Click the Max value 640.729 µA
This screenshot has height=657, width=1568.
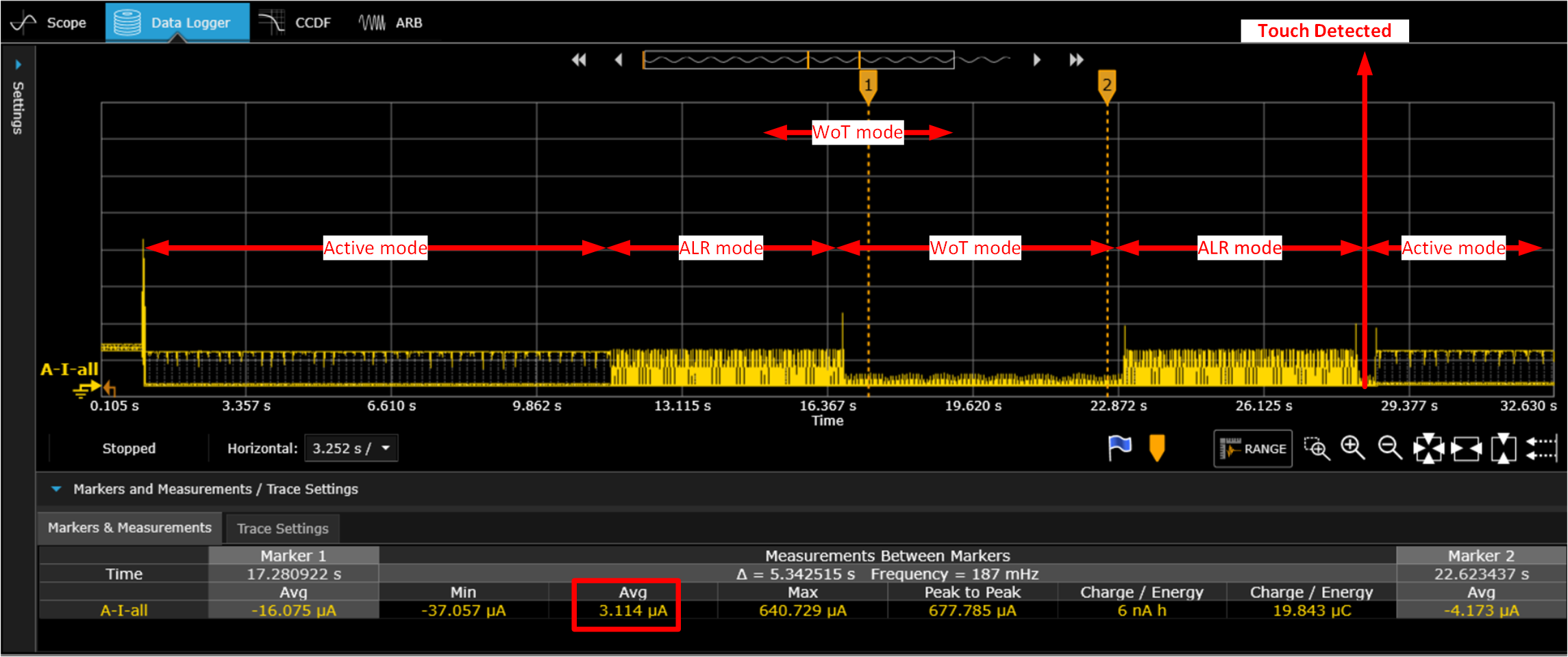pos(803,610)
